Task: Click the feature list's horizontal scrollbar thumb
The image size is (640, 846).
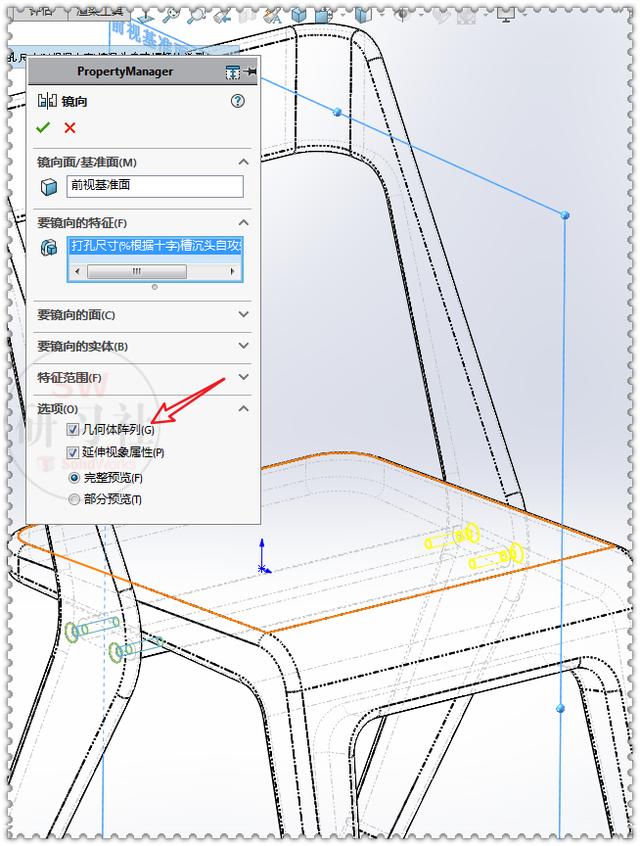Action: coord(137,271)
